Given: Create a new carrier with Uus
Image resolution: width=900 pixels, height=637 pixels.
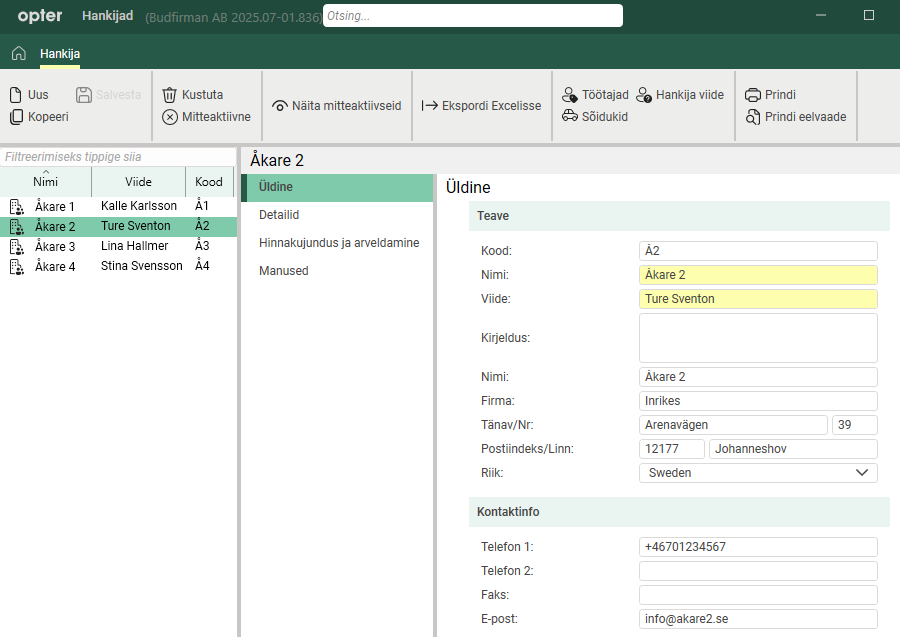Looking at the screenshot, I should [28, 95].
